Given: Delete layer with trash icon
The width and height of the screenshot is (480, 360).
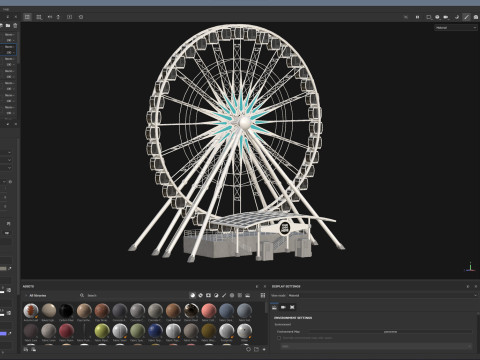Looking at the screenshot, I should click(x=15, y=26).
